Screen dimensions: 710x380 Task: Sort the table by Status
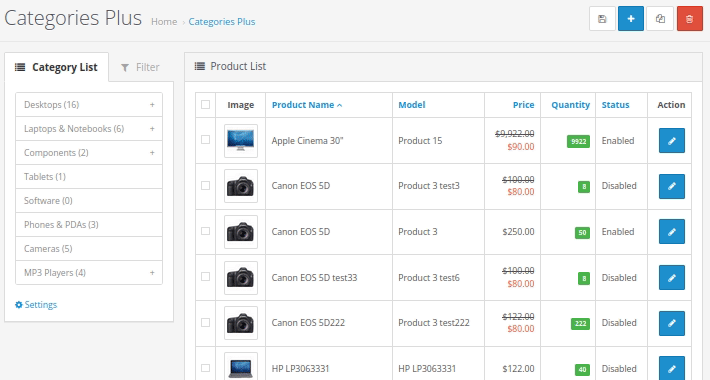click(615, 105)
